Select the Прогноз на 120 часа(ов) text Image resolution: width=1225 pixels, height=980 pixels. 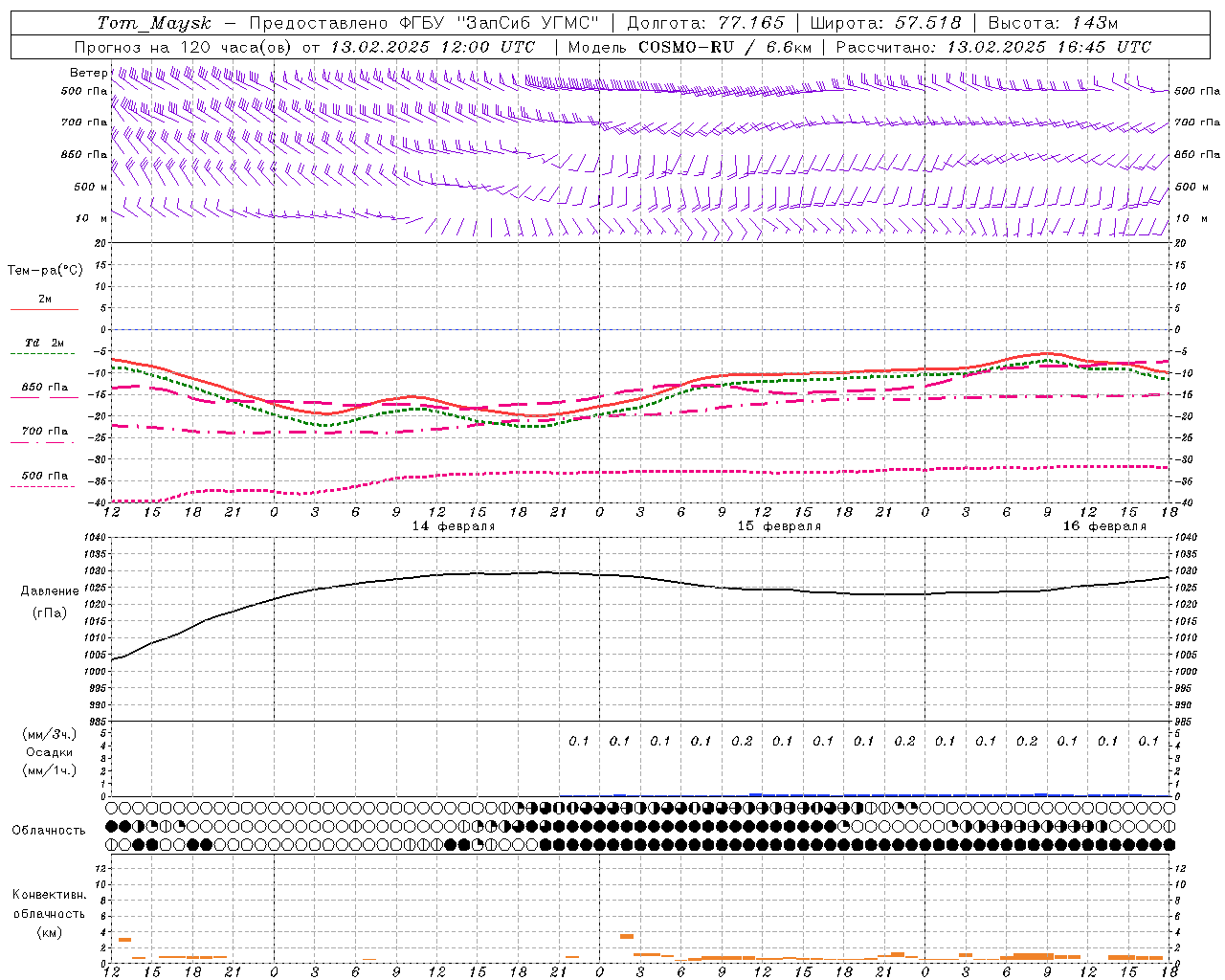point(185,47)
